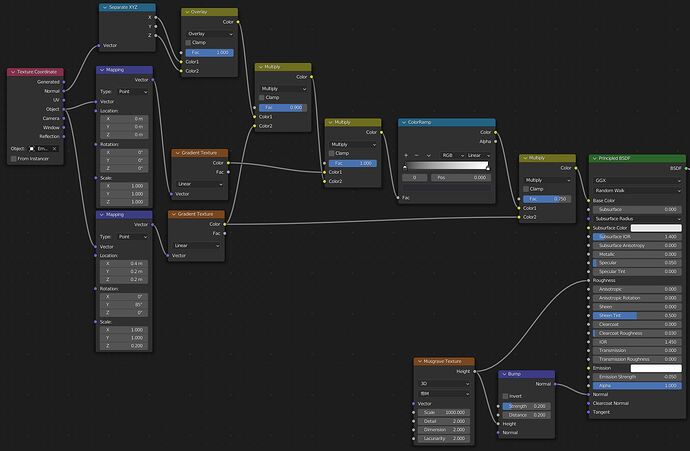690x451 pixels.
Task: Open the Musgrave 3D dimensions dropdown
Action: click(444, 384)
